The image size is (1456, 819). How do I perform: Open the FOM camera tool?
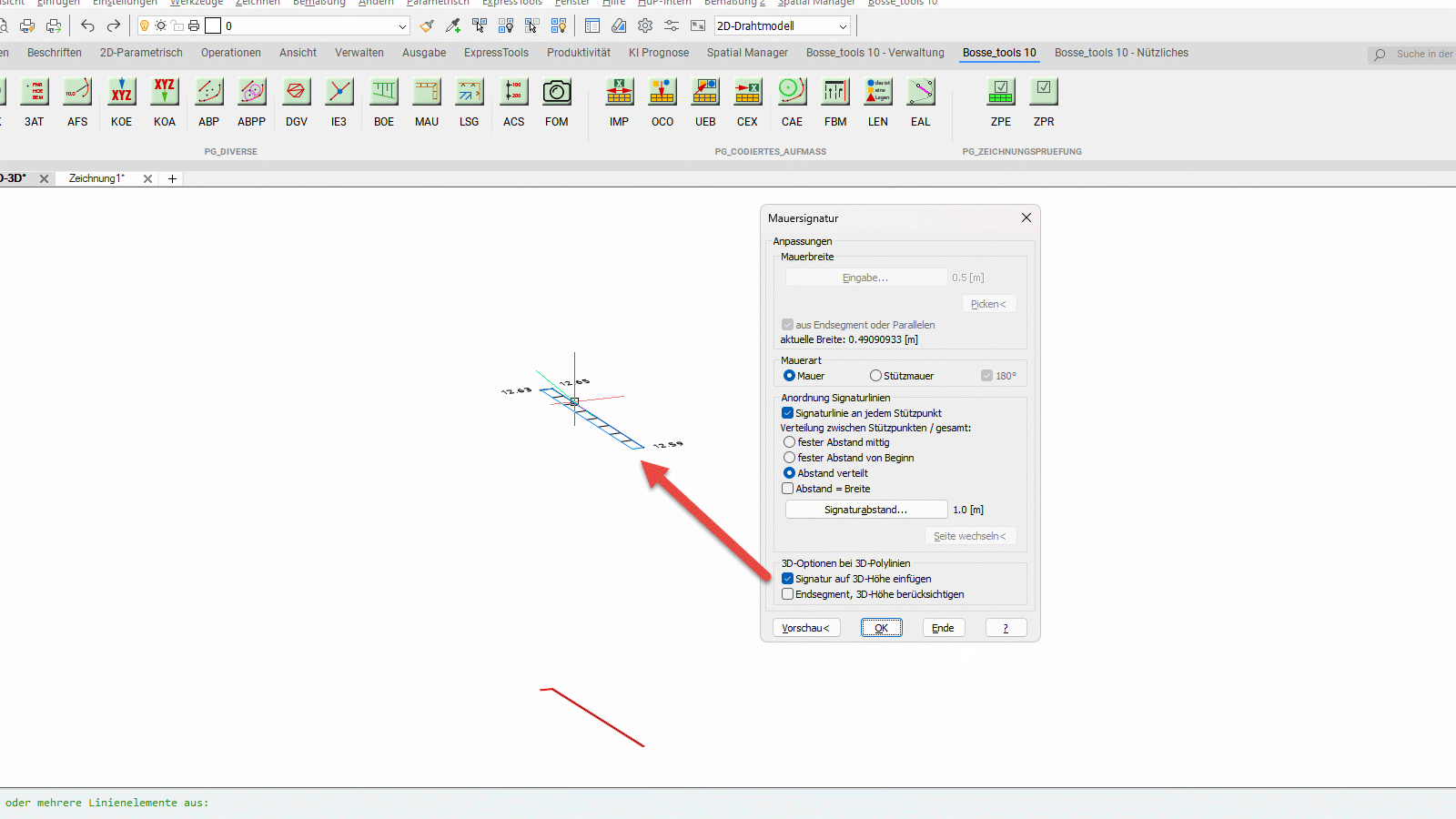(556, 93)
